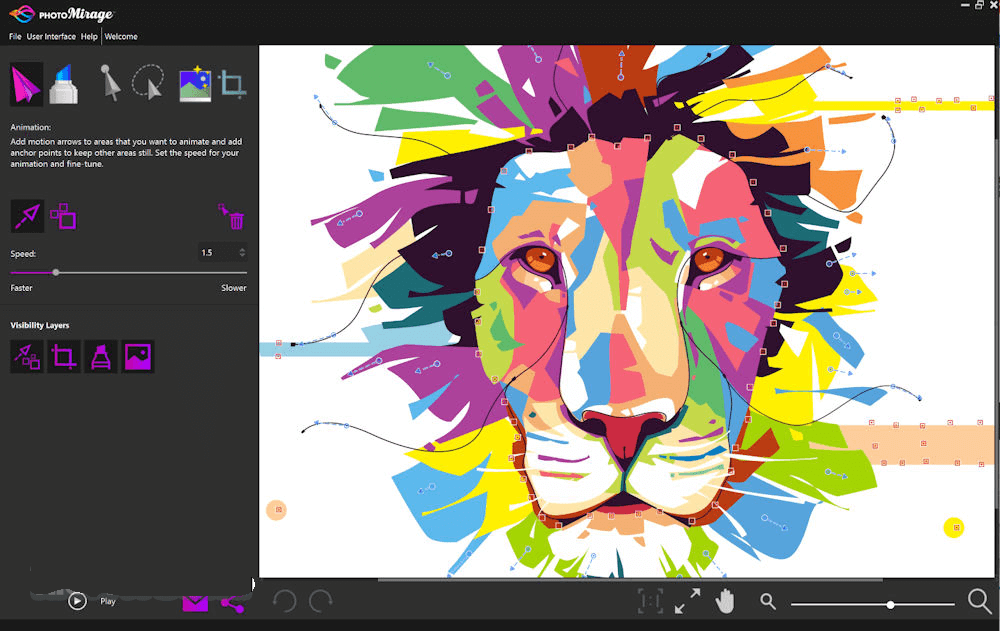The height and width of the screenshot is (631, 1000).
Task: Toggle motion arrows visibility layer
Action: 27,356
